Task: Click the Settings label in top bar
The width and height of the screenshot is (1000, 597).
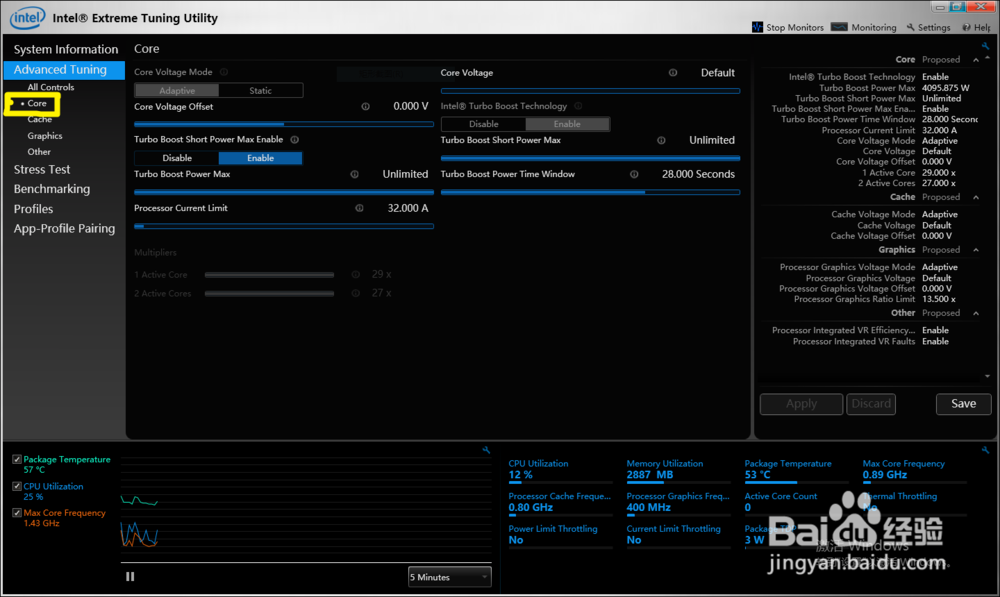Action: tap(934, 27)
